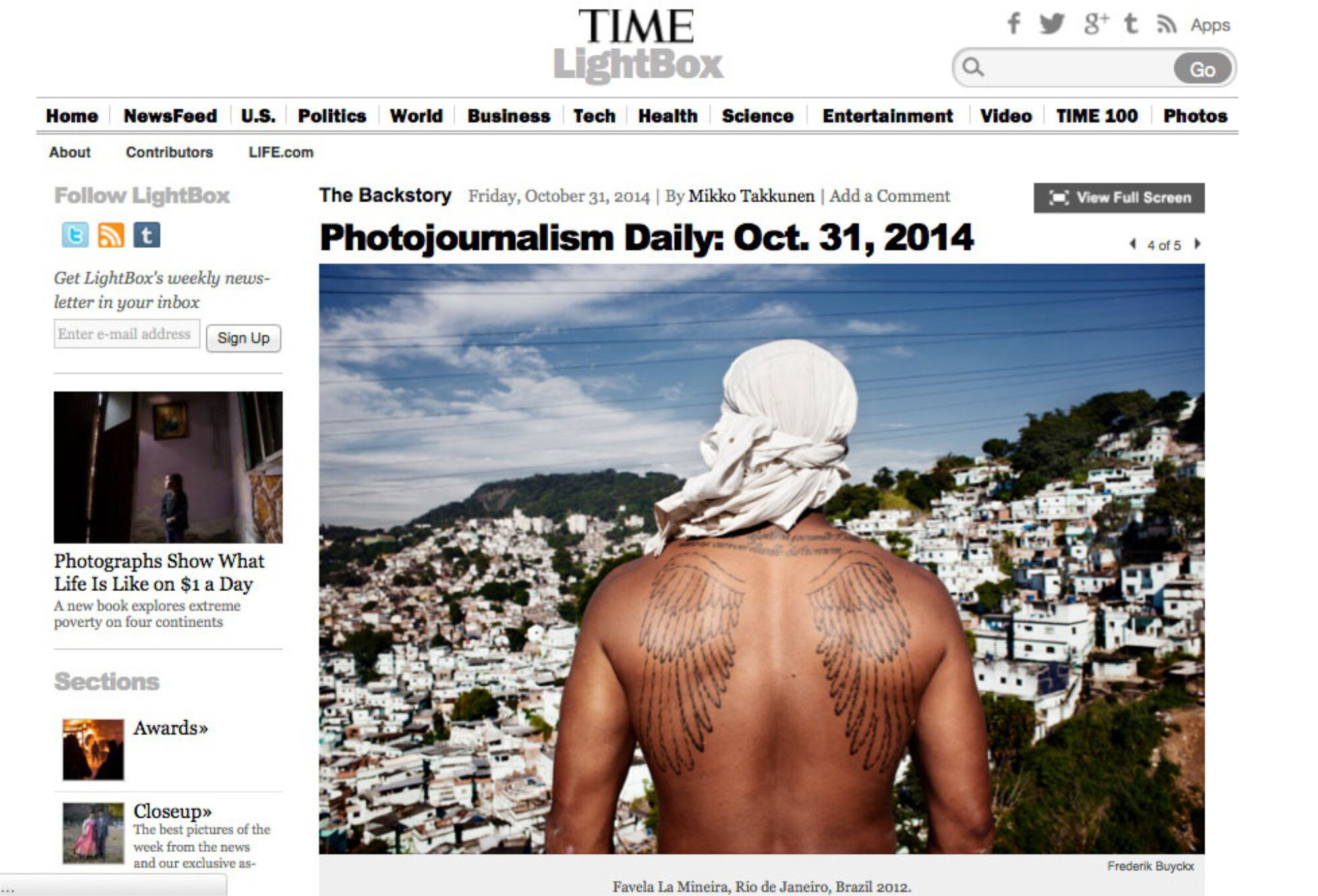Image resolution: width=1318 pixels, height=896 pixels.
Task: Click the e-mail address input field
Action: [127, 334]
